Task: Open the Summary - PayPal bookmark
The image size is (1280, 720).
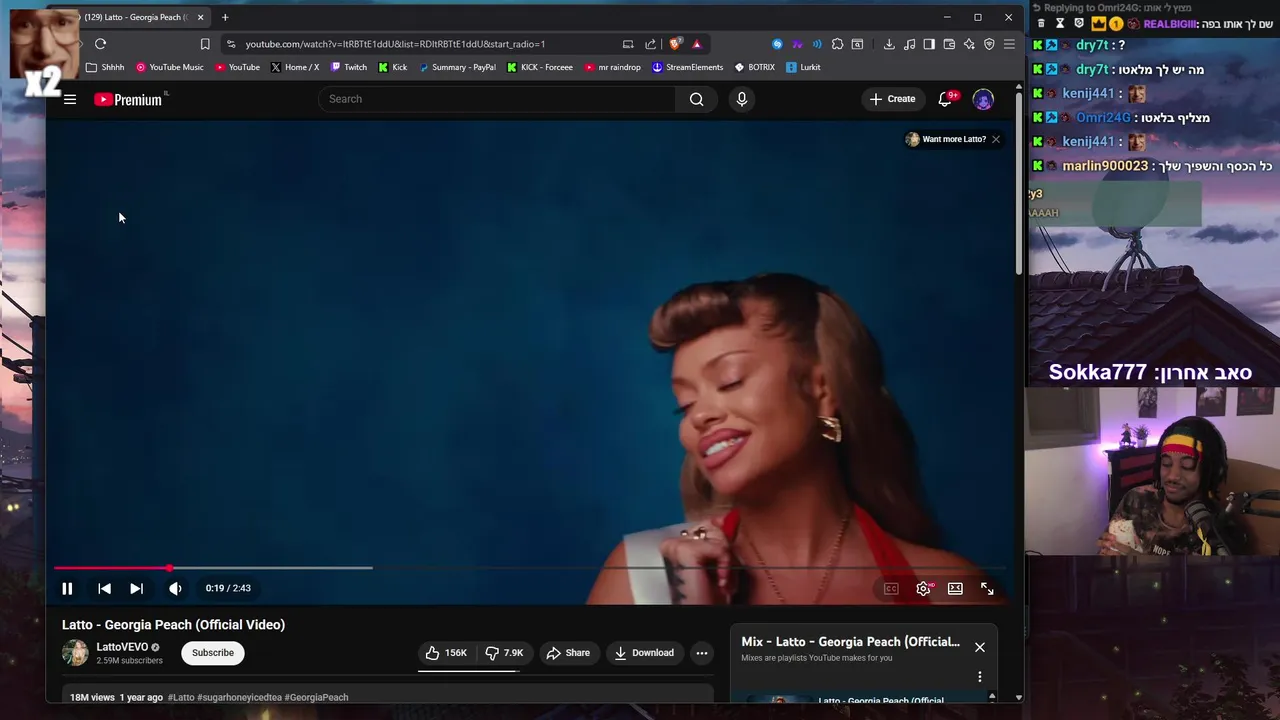Action: 457,67
